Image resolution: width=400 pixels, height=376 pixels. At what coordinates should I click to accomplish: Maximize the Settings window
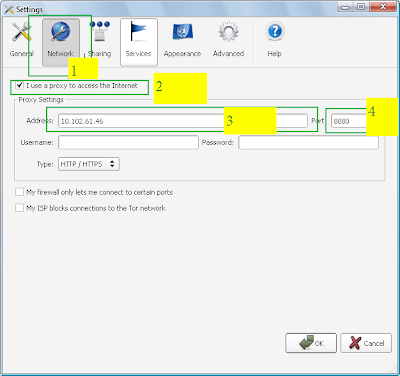361,7
